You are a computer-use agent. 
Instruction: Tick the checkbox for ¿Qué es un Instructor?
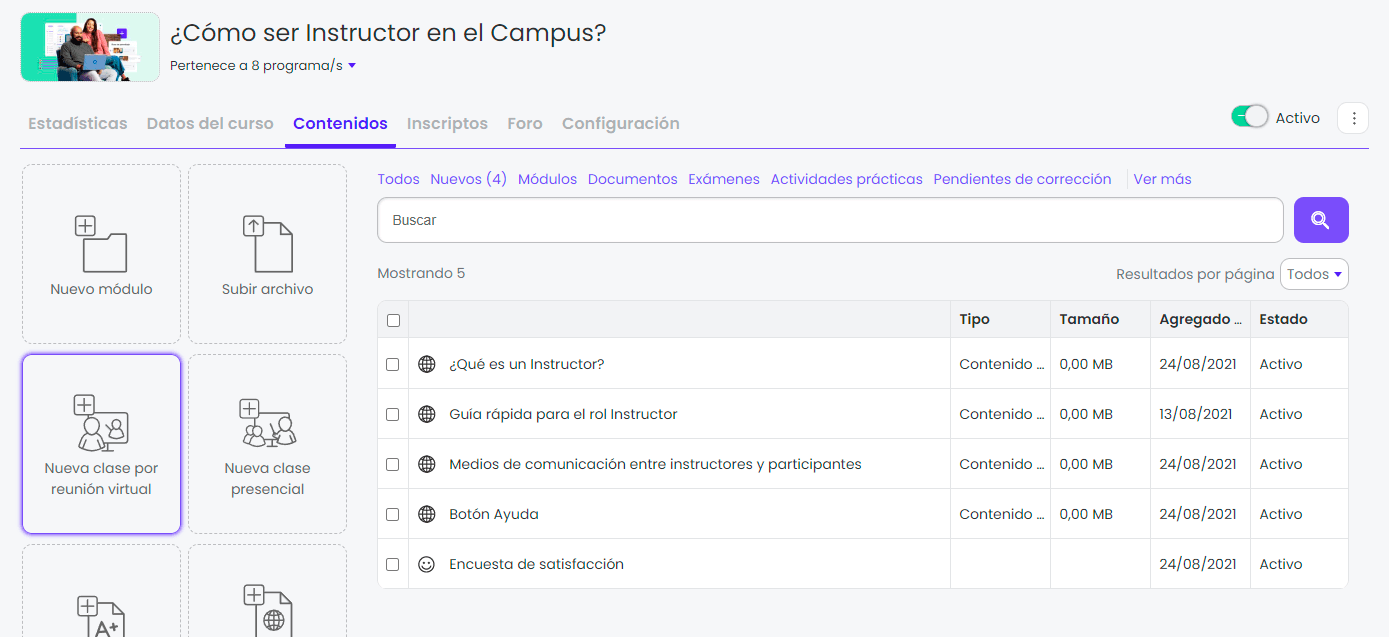tap(393, 364)
